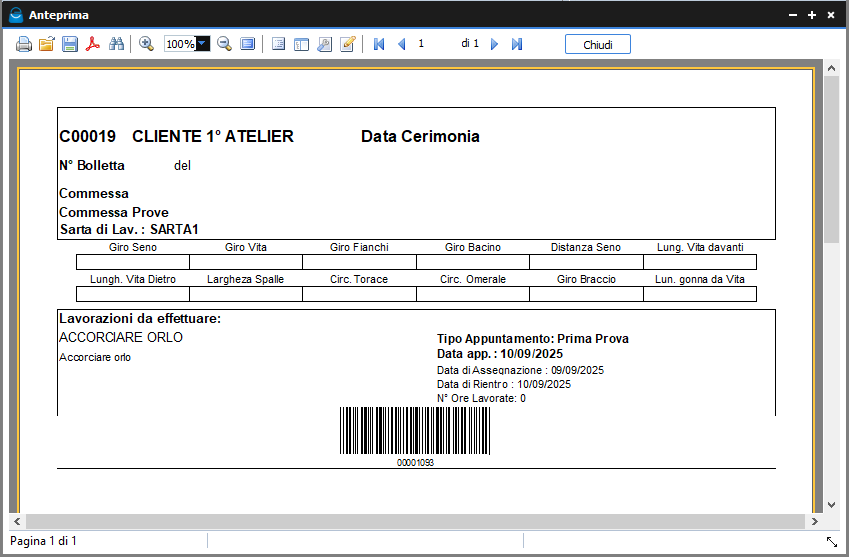Open a report file via folder icon

point(47,44)
